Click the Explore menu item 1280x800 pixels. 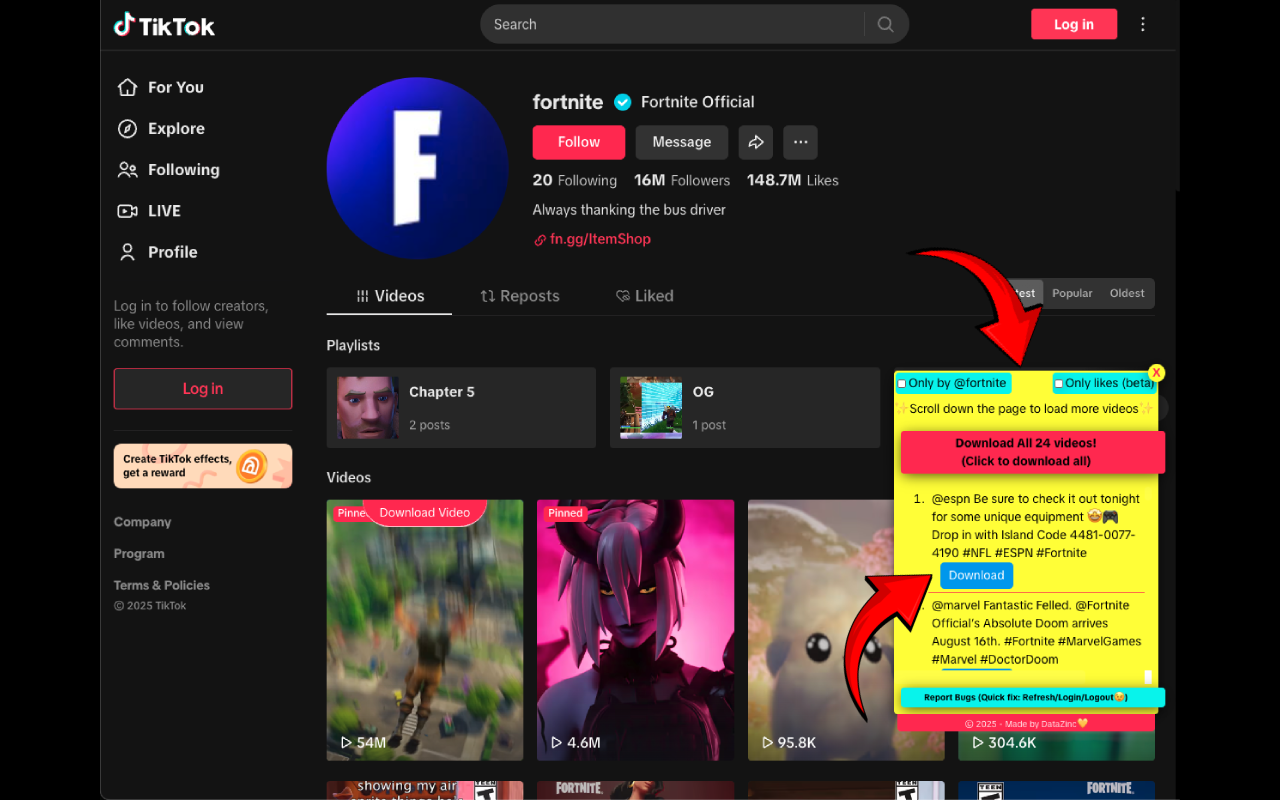coord(176,128)
